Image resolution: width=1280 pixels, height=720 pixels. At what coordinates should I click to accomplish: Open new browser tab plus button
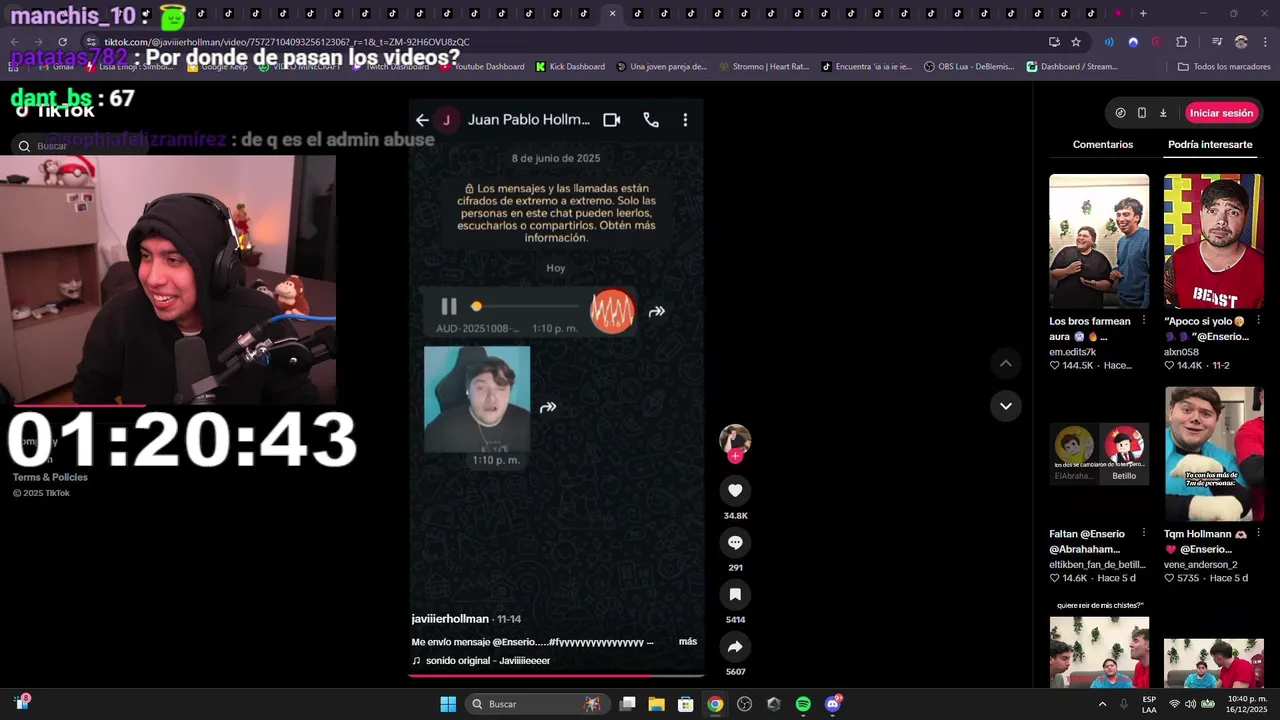1143,14
